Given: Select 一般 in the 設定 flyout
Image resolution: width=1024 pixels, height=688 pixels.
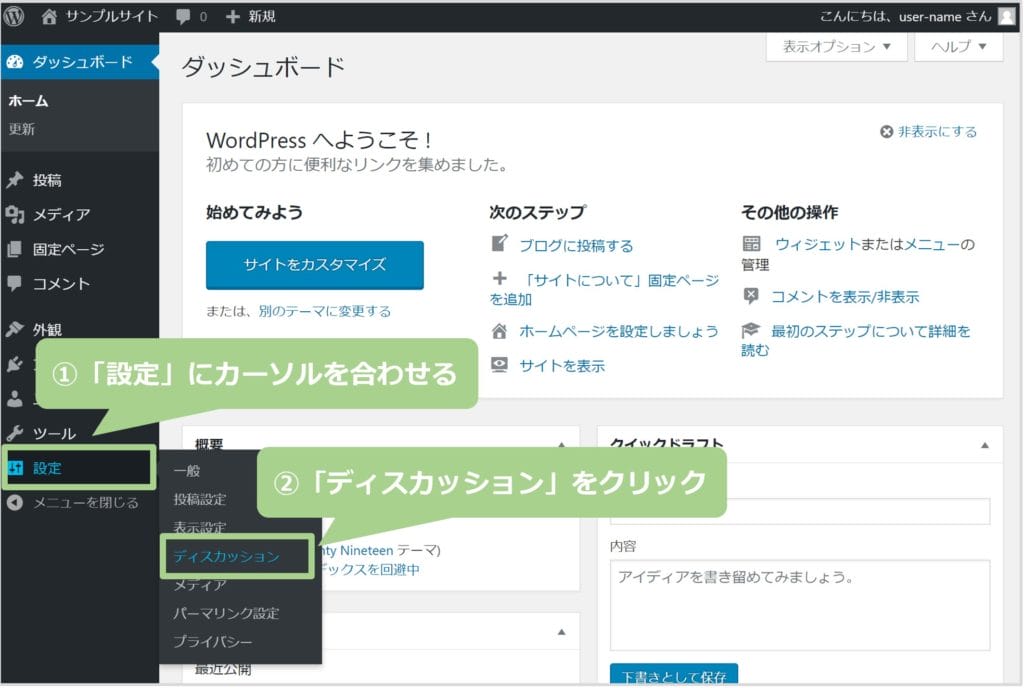Looking at the screenshot, I should click(187, 471).
